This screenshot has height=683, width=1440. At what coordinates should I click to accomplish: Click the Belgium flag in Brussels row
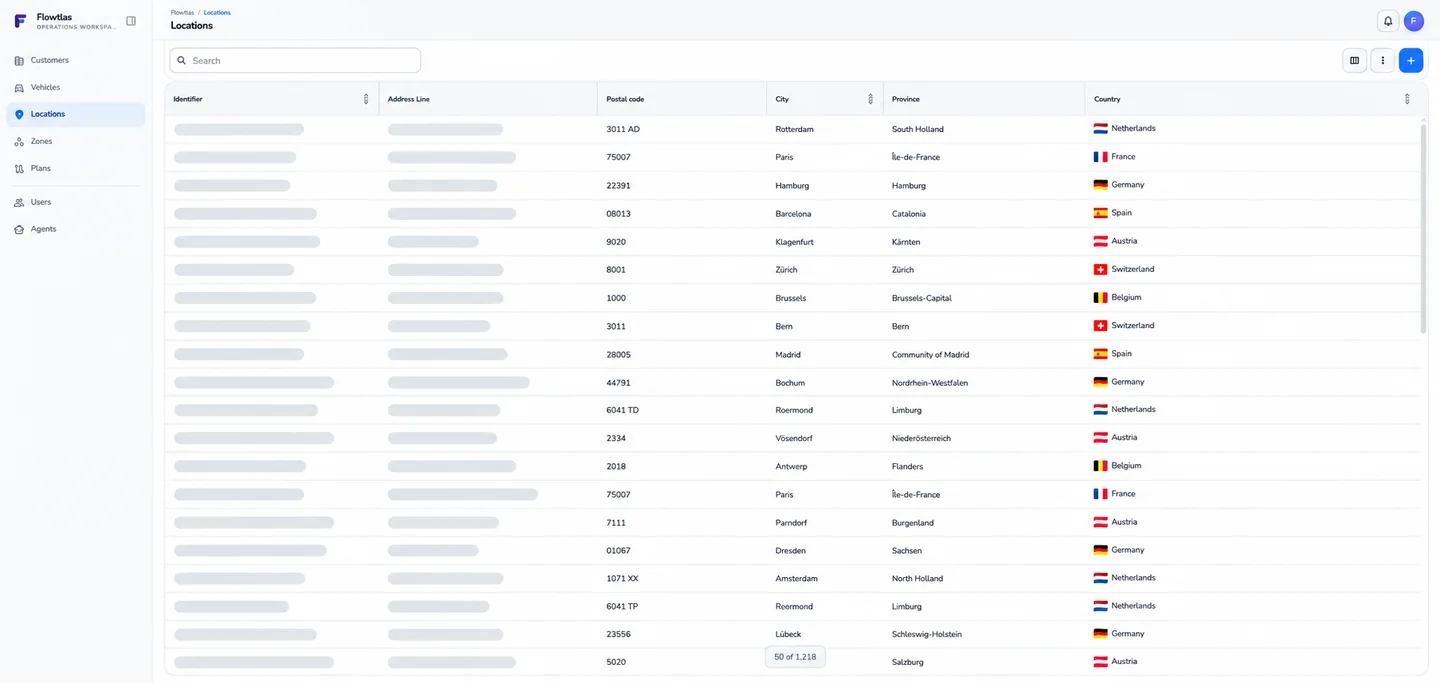point(1100,297)
